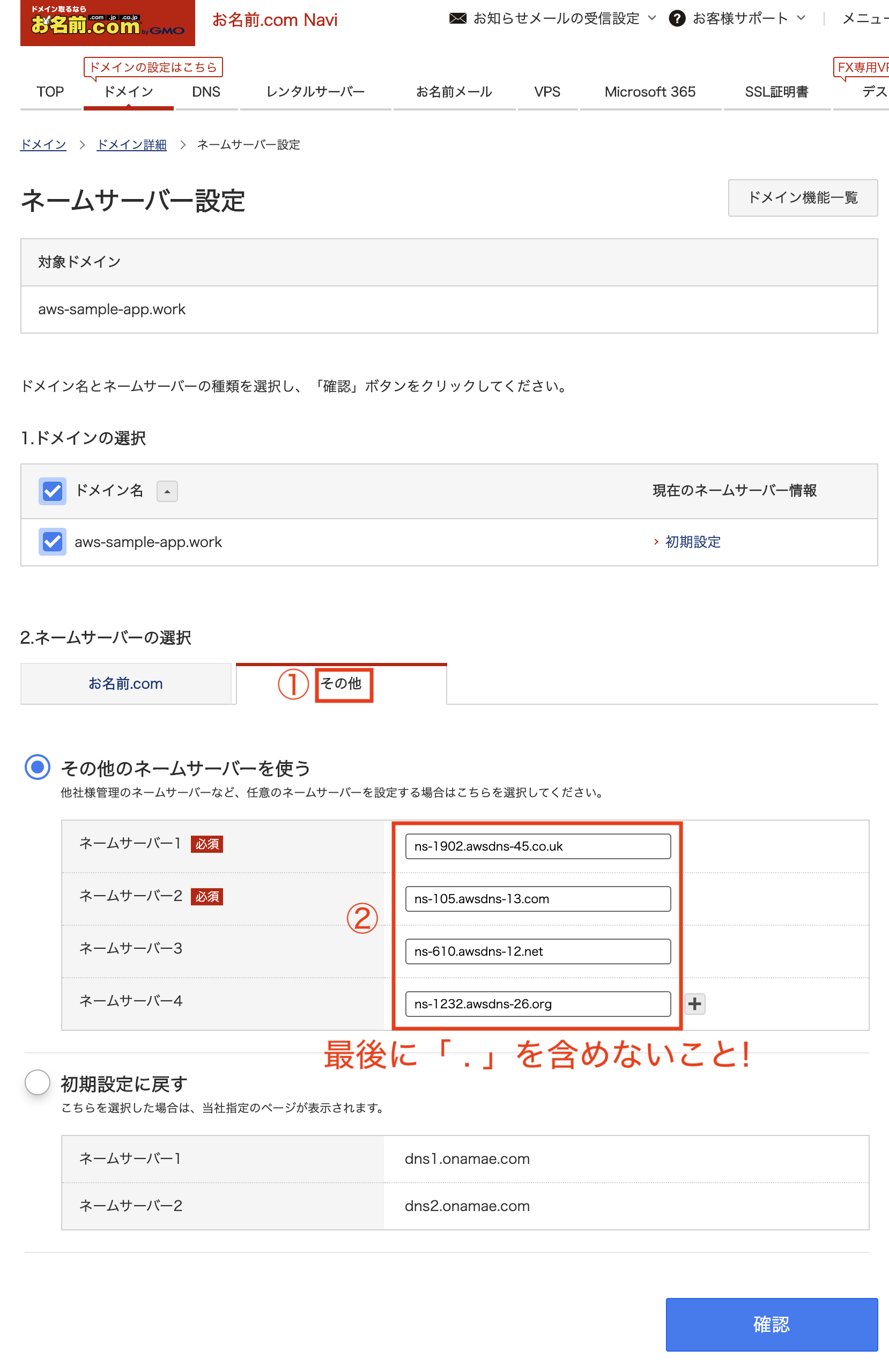The width and height of the screenshot is (889, 1372).
Task: Follow the ドメイン詳細 breadcrumb link
Action: tap(131, 144)
